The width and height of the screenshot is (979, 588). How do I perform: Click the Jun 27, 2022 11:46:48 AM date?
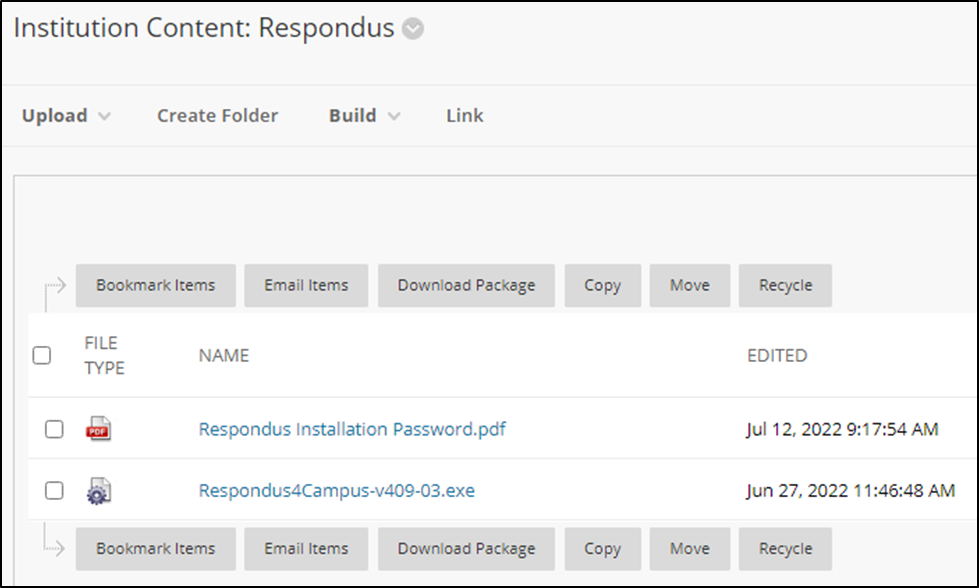point(850,491)
